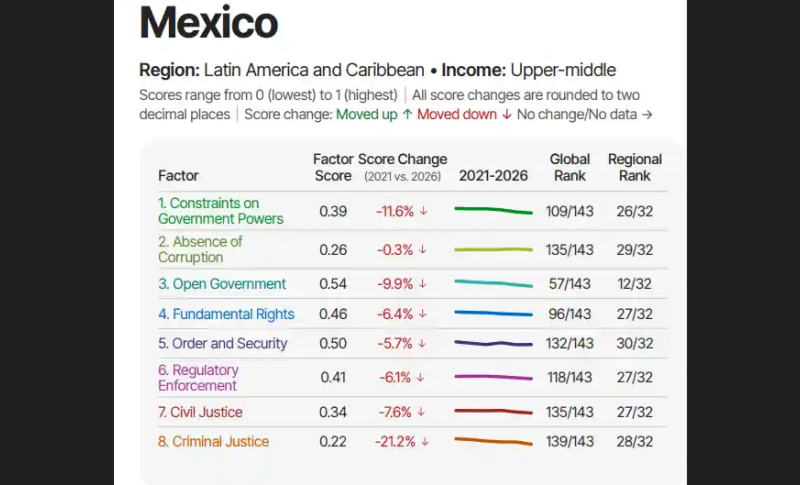Image resolution: width=800 pixels, height=485 pixels.
Task: Select the Criminal Justice factor link
Action: click(x=213, y=441)
